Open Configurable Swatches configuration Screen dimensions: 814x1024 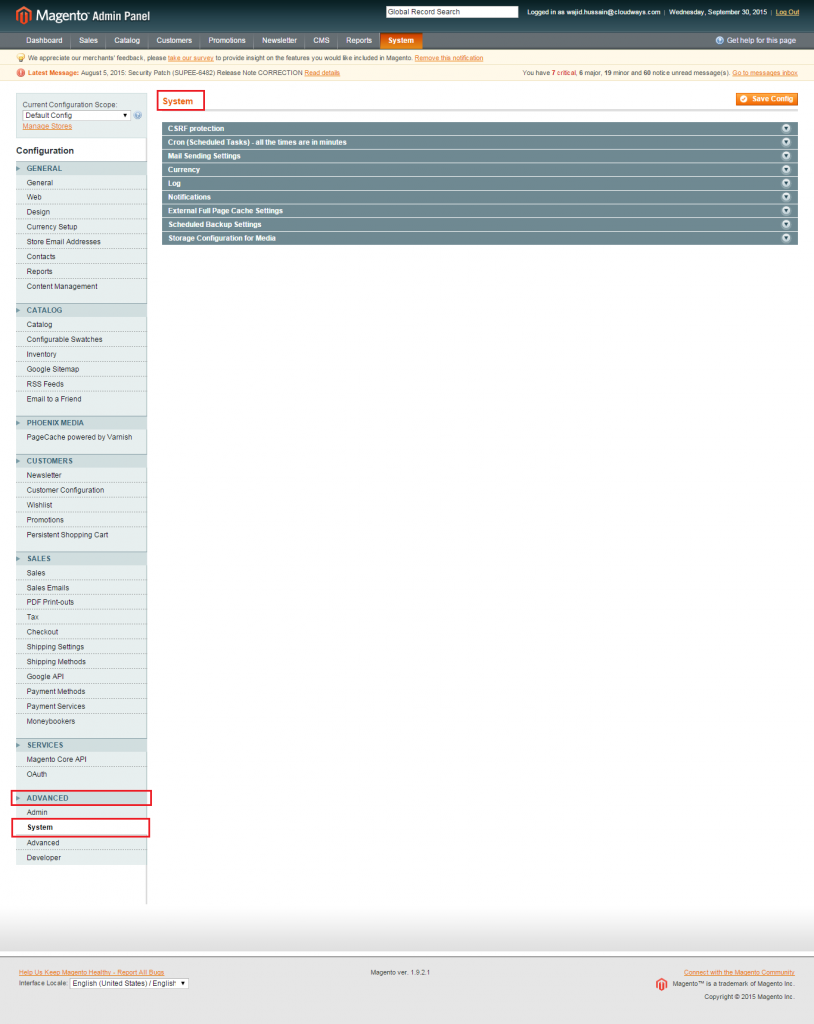click(81, 340)
